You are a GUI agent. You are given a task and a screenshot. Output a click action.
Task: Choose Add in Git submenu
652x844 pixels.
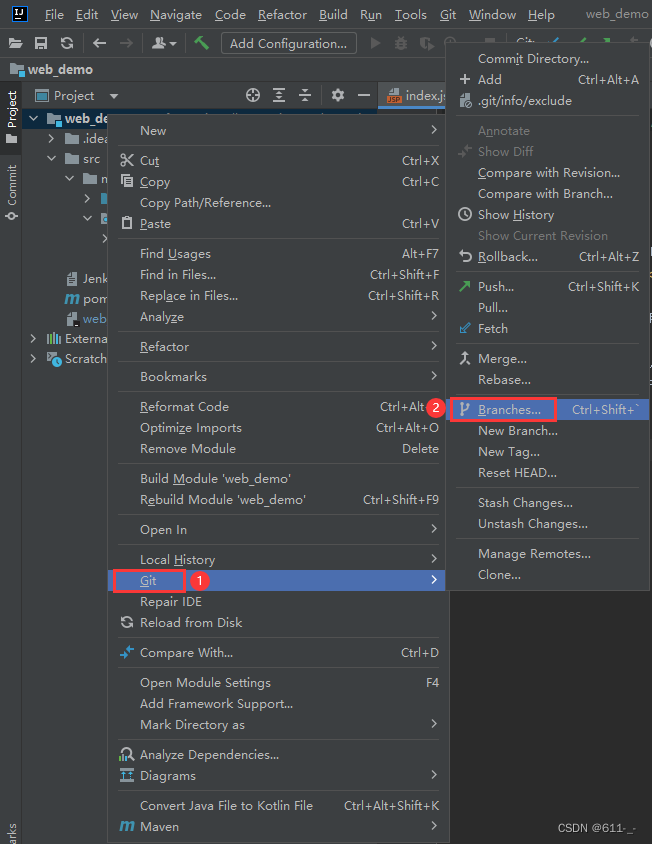point(549,79)
